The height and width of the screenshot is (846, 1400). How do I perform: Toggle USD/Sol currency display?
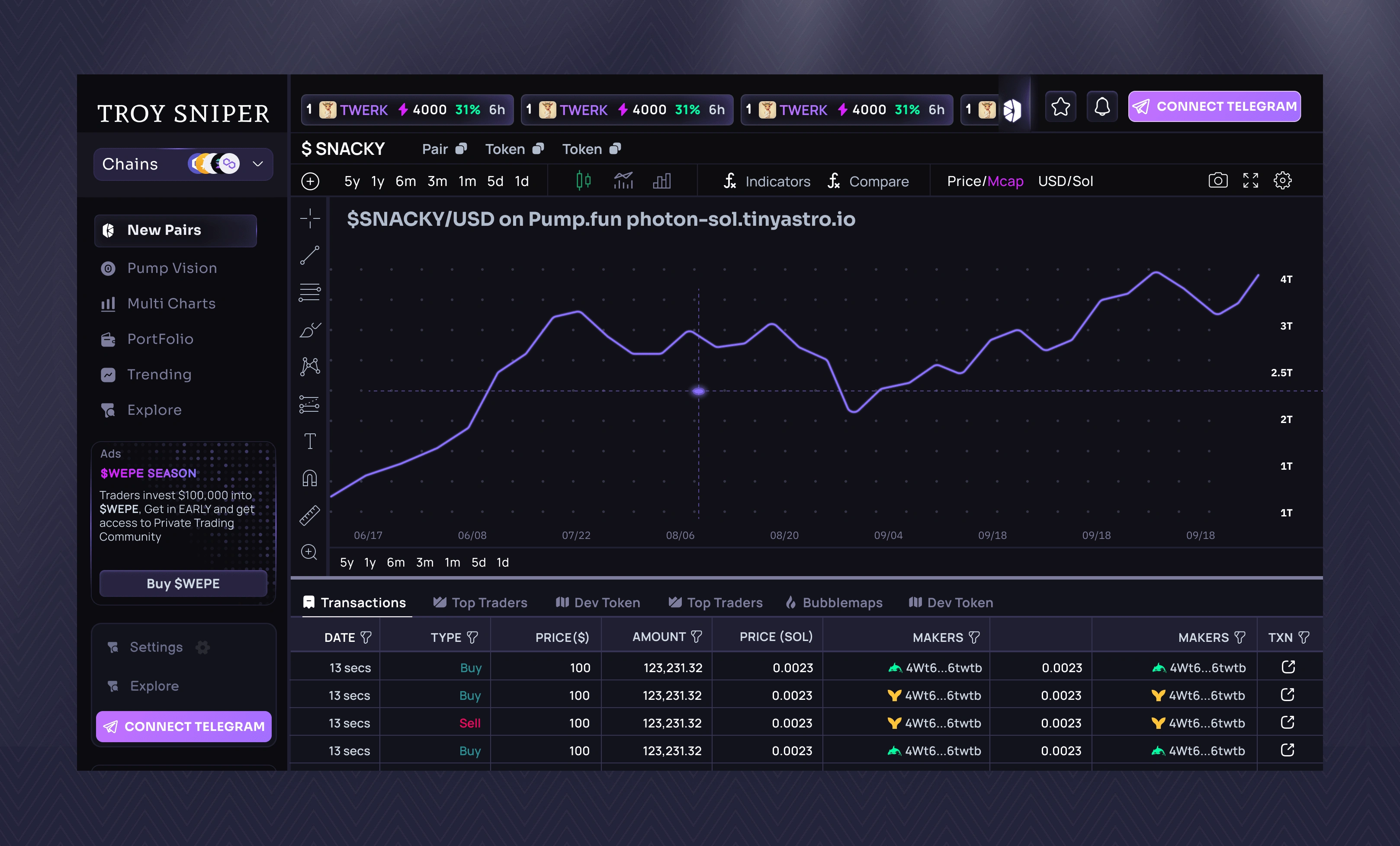tap(1065, 181)
